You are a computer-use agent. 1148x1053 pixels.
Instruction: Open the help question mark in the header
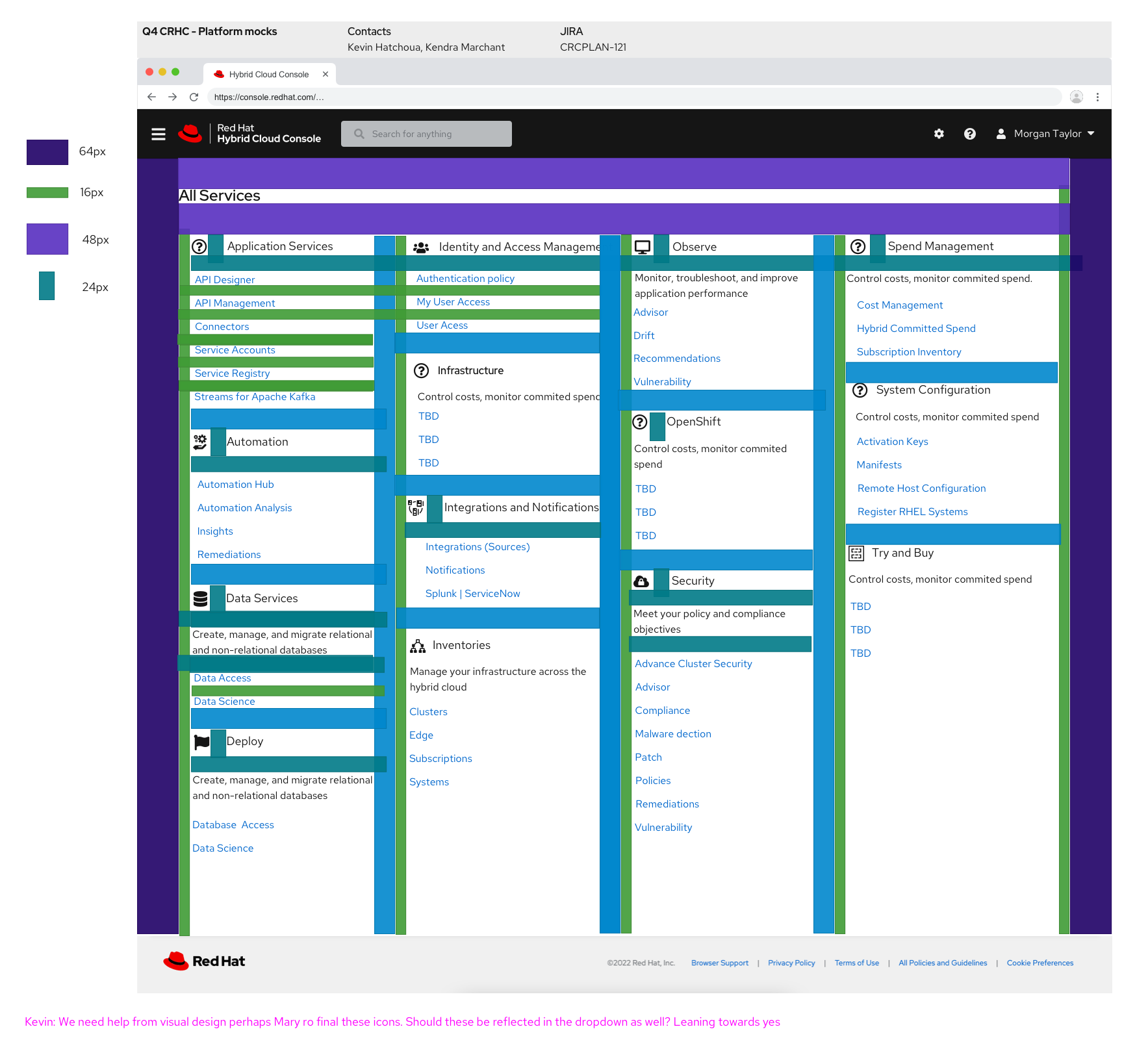pyautogui.click(x=970, y=134)
